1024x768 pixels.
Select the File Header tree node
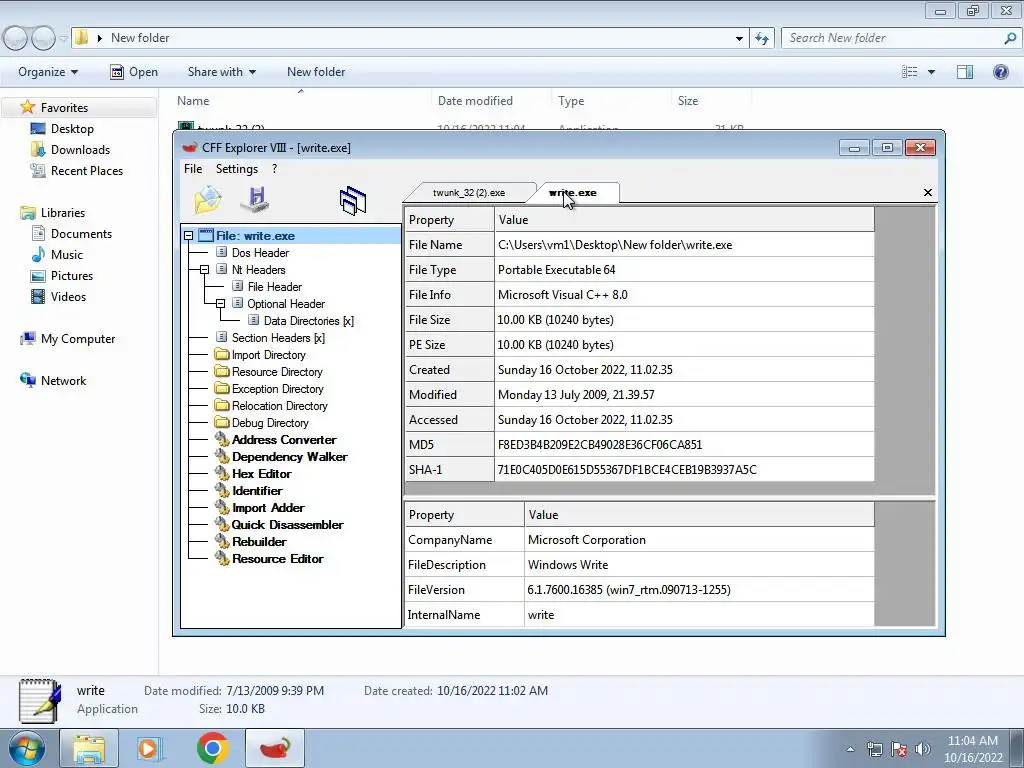(x=274, y=287)
